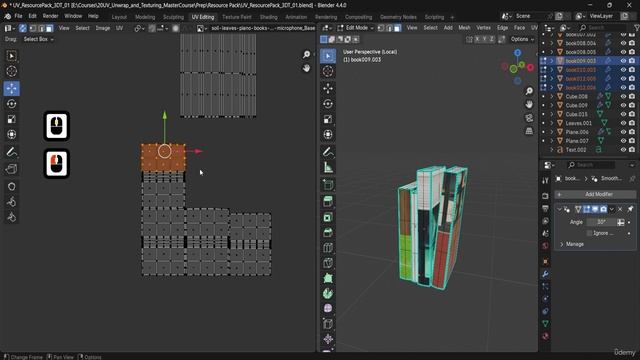Select the Move tool in UV editor

coord(11,88)
